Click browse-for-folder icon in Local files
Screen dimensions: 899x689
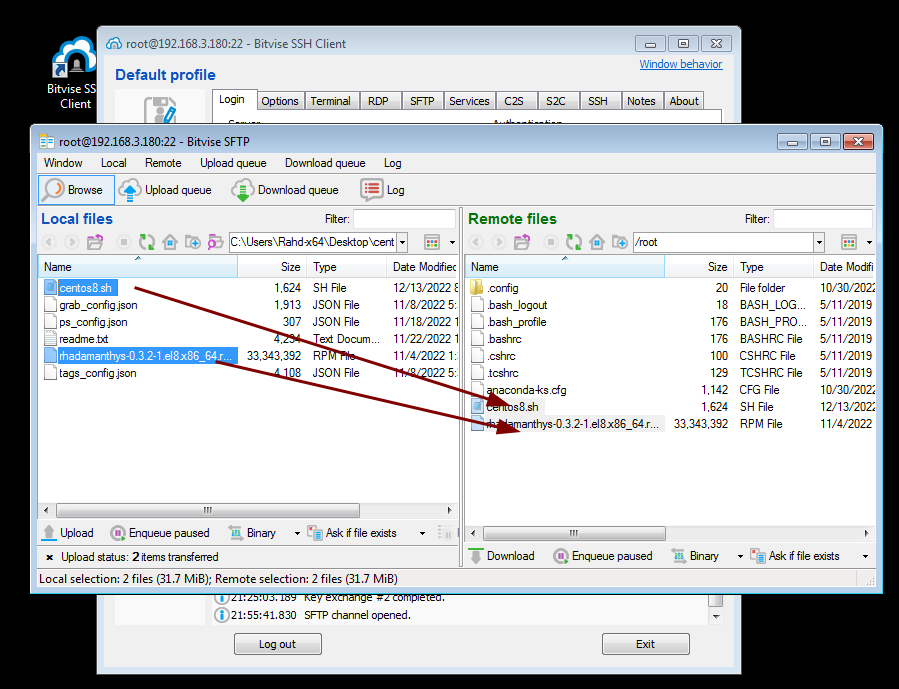click(215, 242)
